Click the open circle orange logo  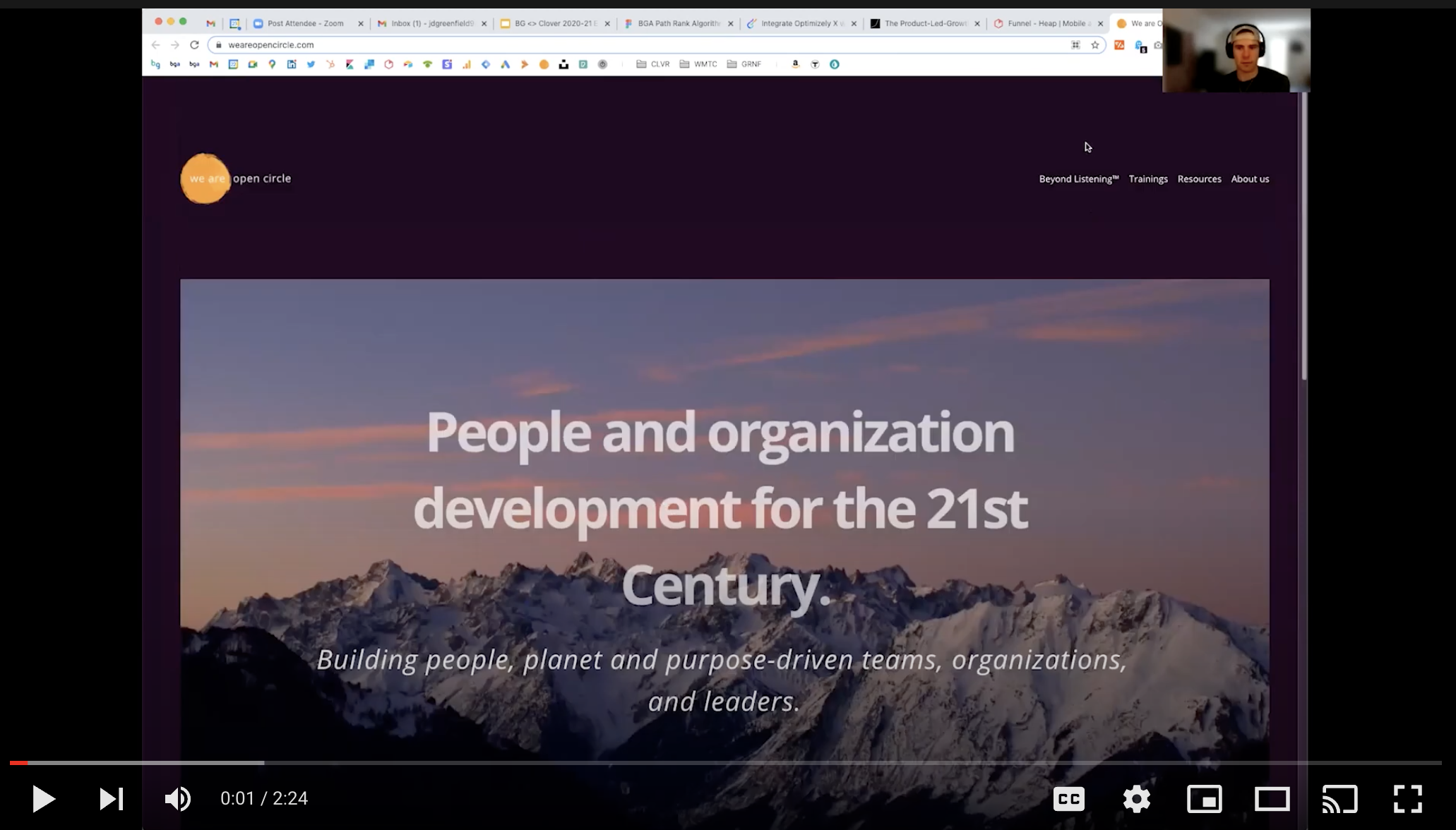(x=205, y=179)
